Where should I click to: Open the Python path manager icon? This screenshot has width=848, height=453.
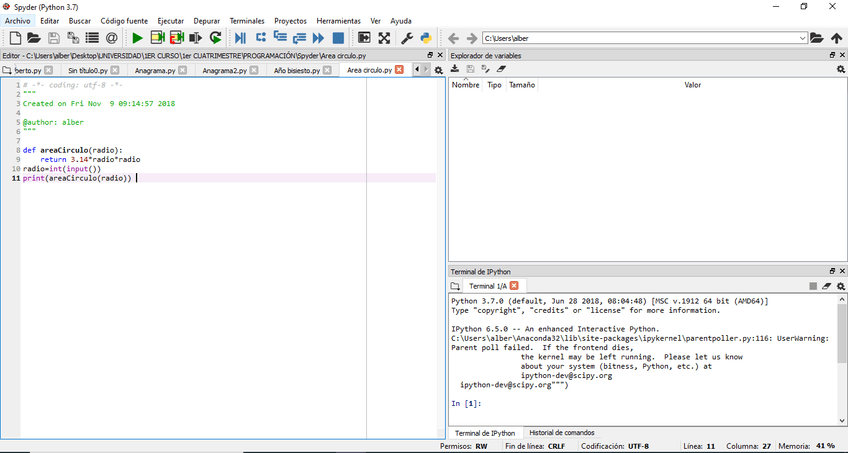(426, 38)
